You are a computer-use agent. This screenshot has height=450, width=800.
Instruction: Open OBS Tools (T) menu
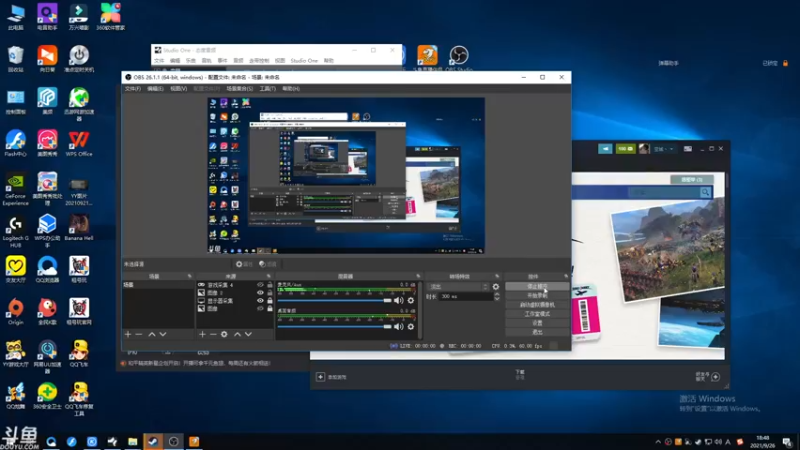click(267, 89)
